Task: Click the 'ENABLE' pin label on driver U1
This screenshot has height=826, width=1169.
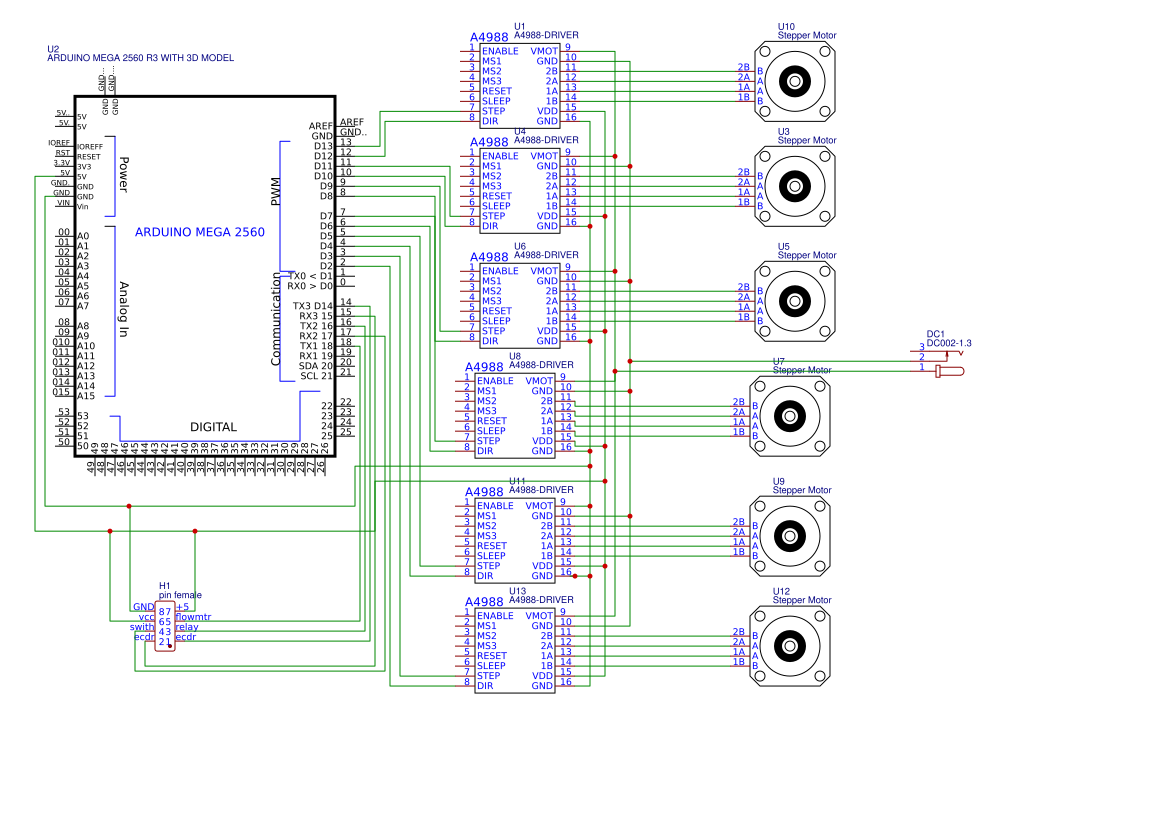Action: (500, 51)
